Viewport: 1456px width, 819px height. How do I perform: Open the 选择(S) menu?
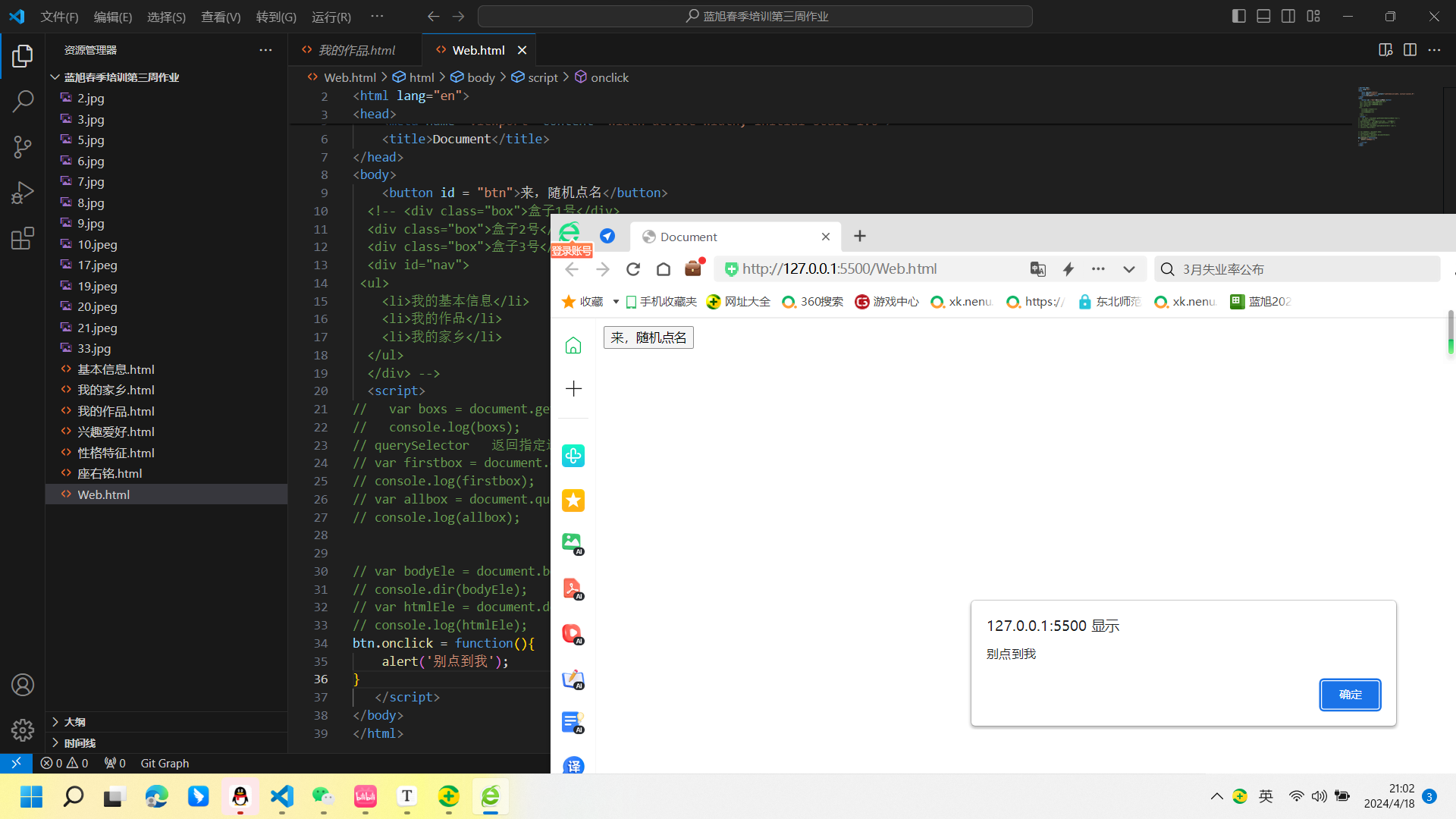166,17
